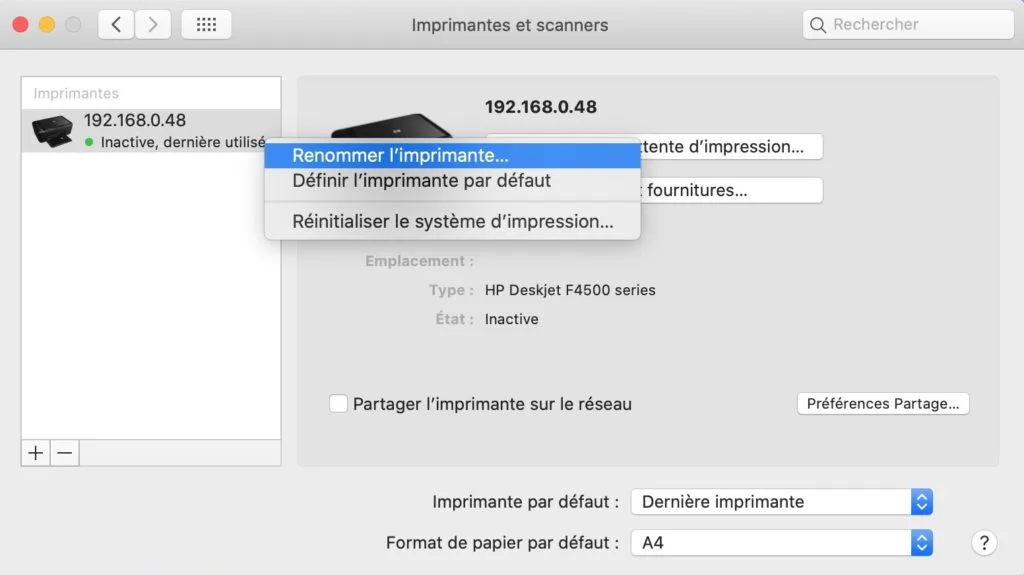Select printer 192.168.0.48 in the list
Screen dimensions: 1024x575
(x=151, y=131)
